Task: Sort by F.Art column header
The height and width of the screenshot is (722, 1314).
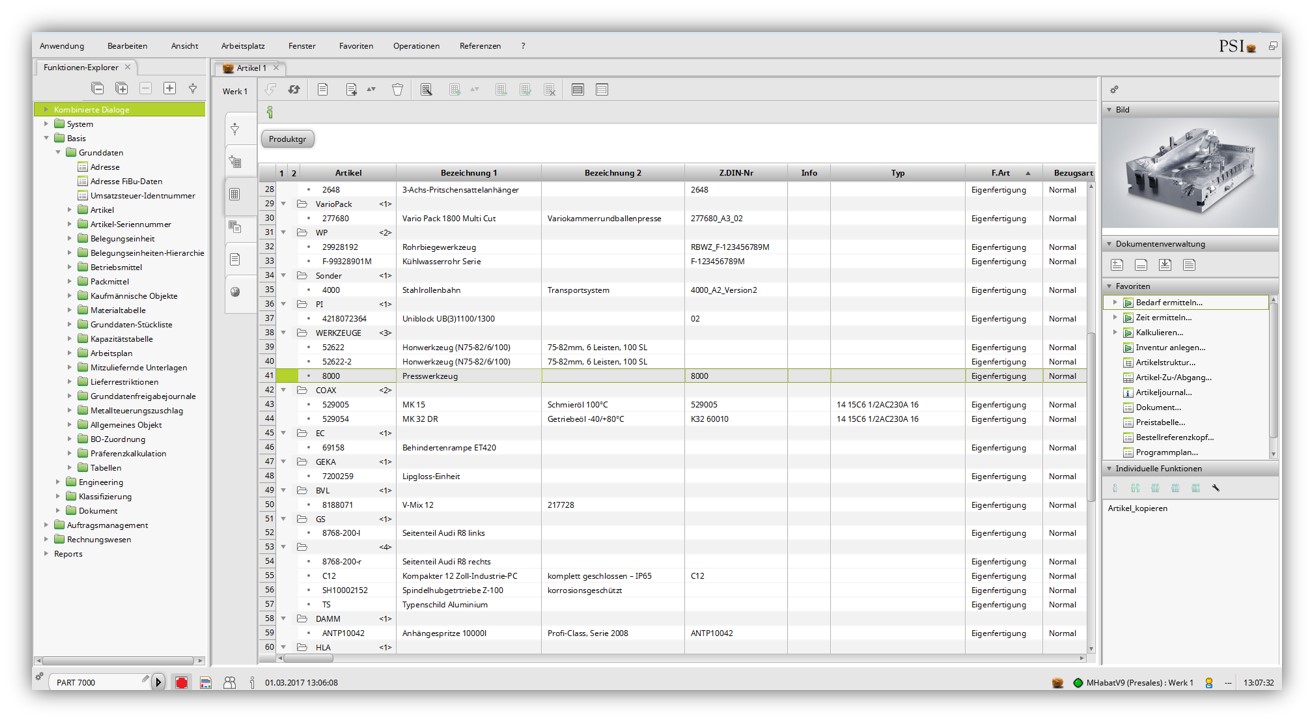Action: (1003, 173)
